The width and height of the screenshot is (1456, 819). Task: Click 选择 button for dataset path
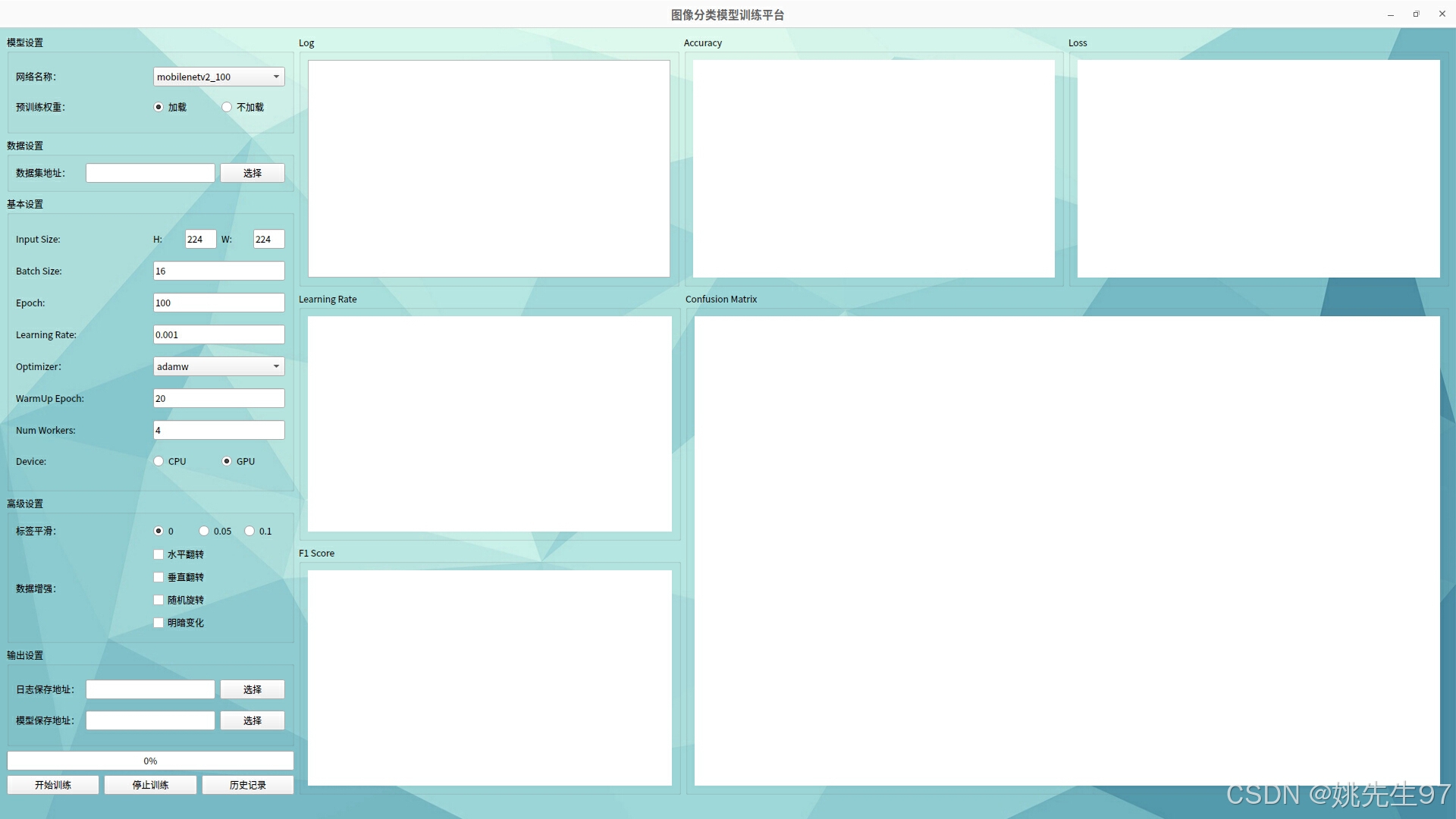253,173
